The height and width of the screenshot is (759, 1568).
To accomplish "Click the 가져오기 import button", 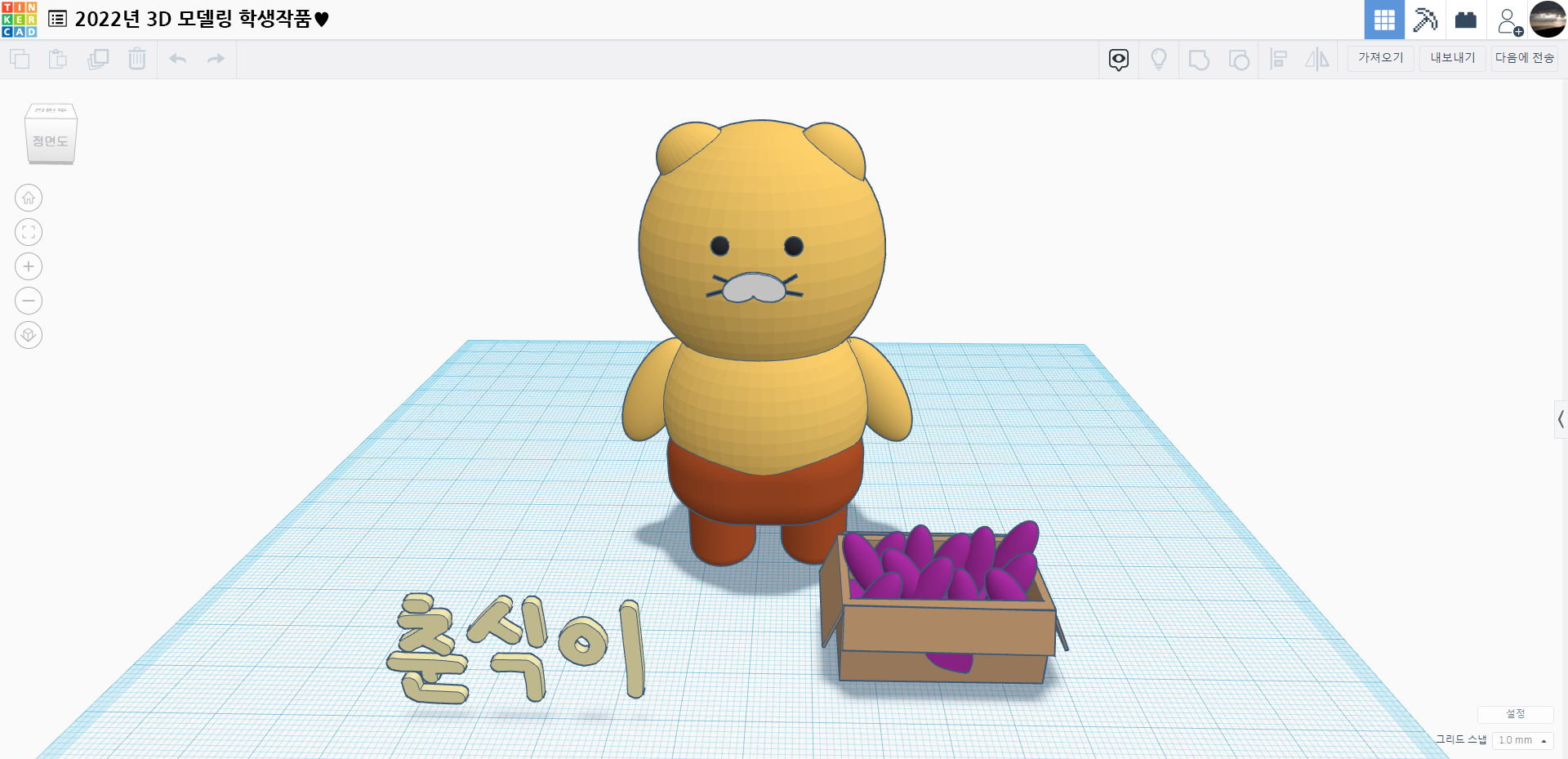I will 1381,58.
